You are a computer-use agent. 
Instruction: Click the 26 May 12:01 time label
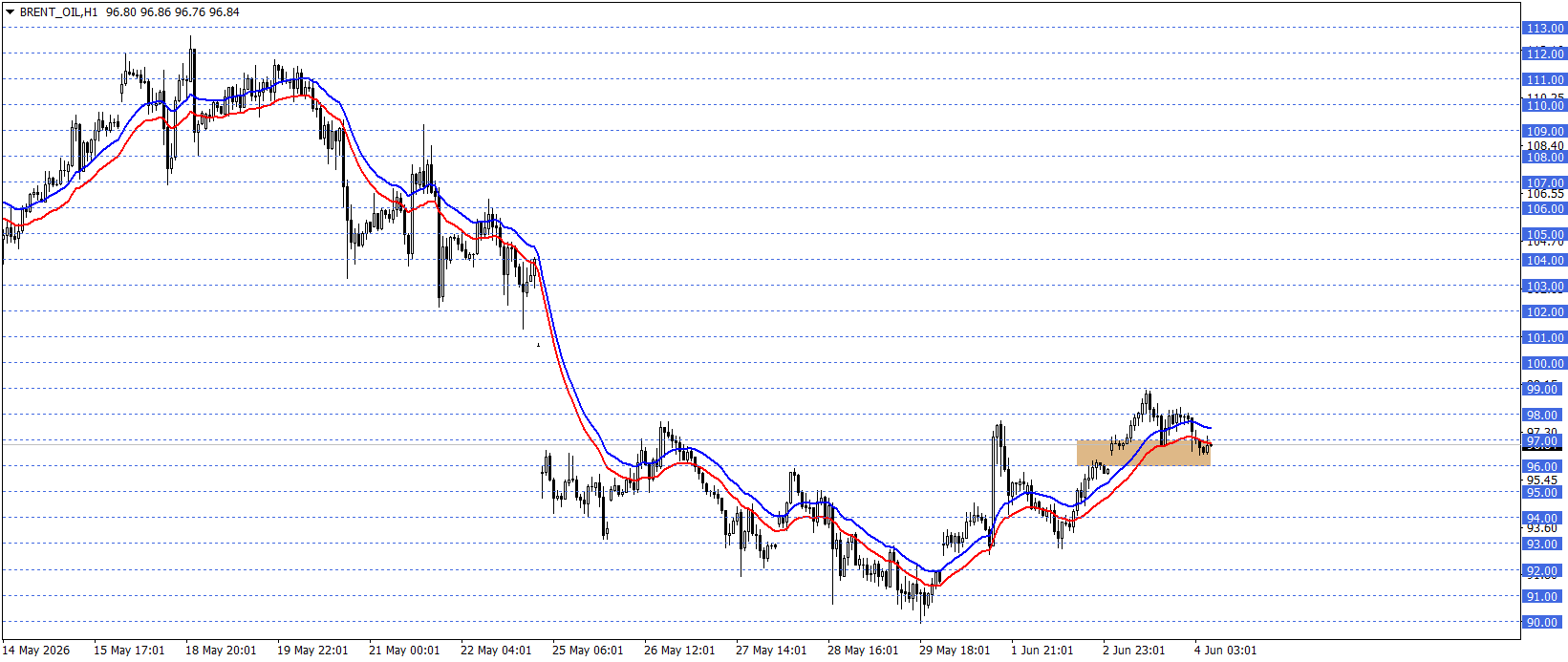pos(679,651)
